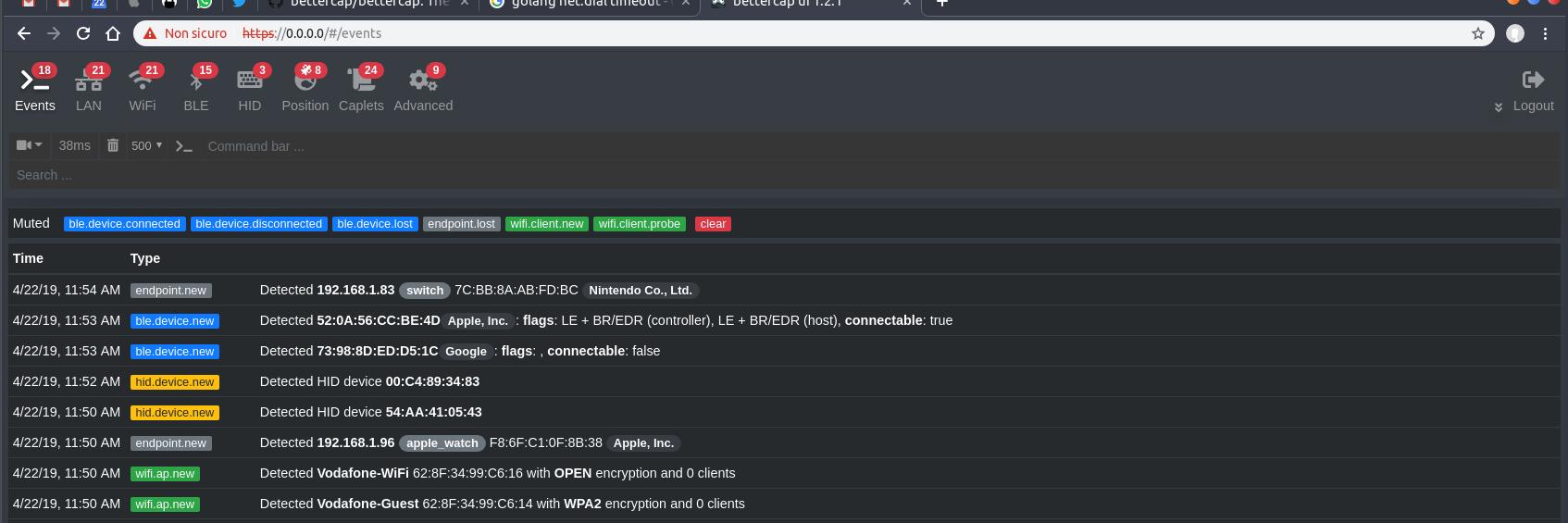1568x523 pixels.
Task: Click Apple, Inc. badge on the BLE row
Action: [x=478, y=321]
